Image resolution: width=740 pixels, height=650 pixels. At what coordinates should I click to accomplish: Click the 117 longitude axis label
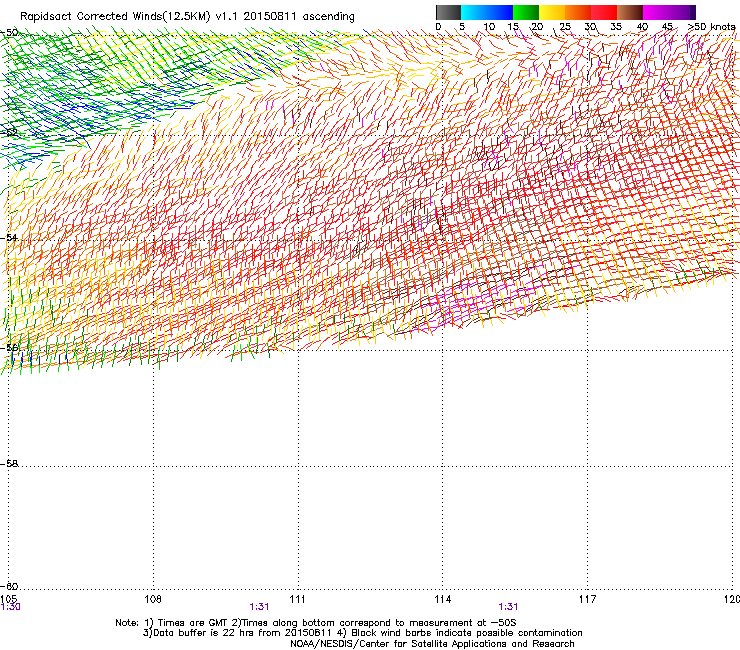(x=588, y=599)
